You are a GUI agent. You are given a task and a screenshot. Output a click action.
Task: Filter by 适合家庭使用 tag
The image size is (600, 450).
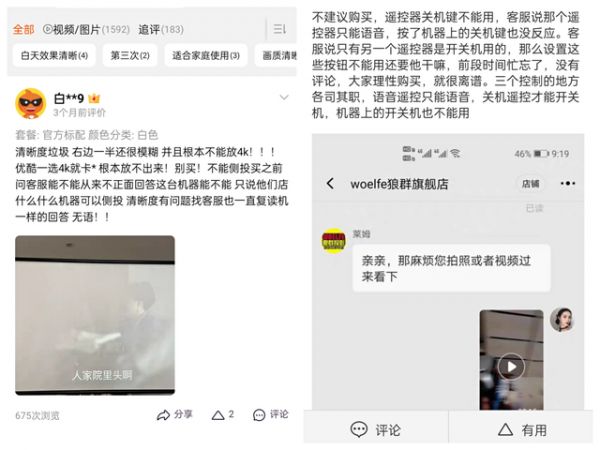(206, 56)
